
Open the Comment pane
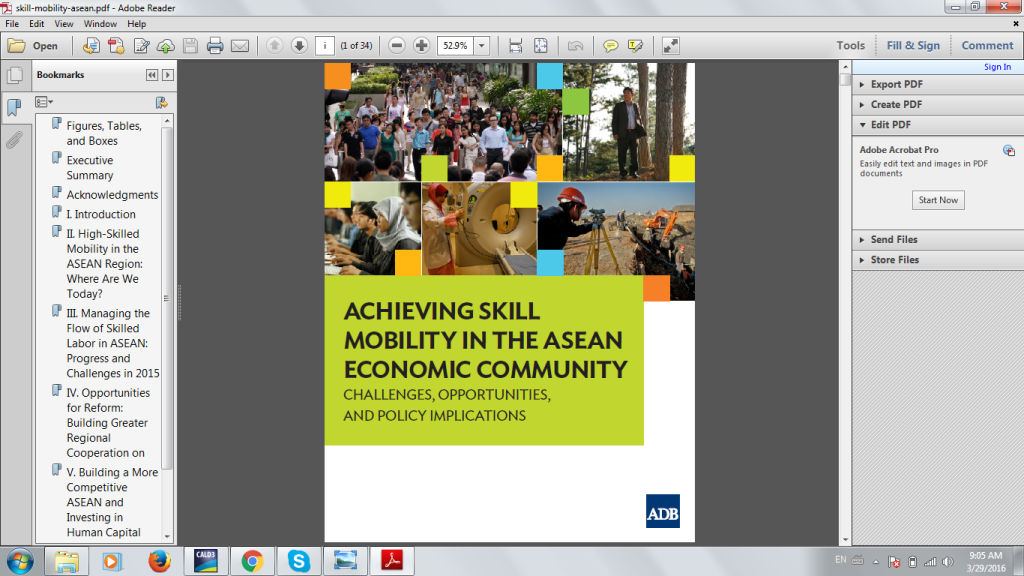click(987, 46)
